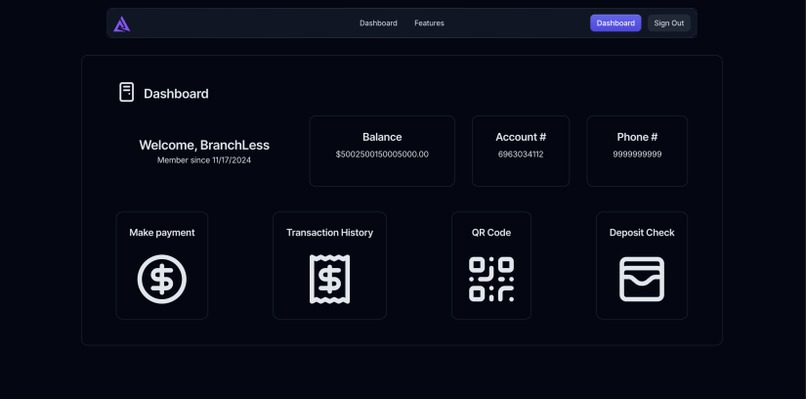Click the Make payment label

(x=162, y=232)
